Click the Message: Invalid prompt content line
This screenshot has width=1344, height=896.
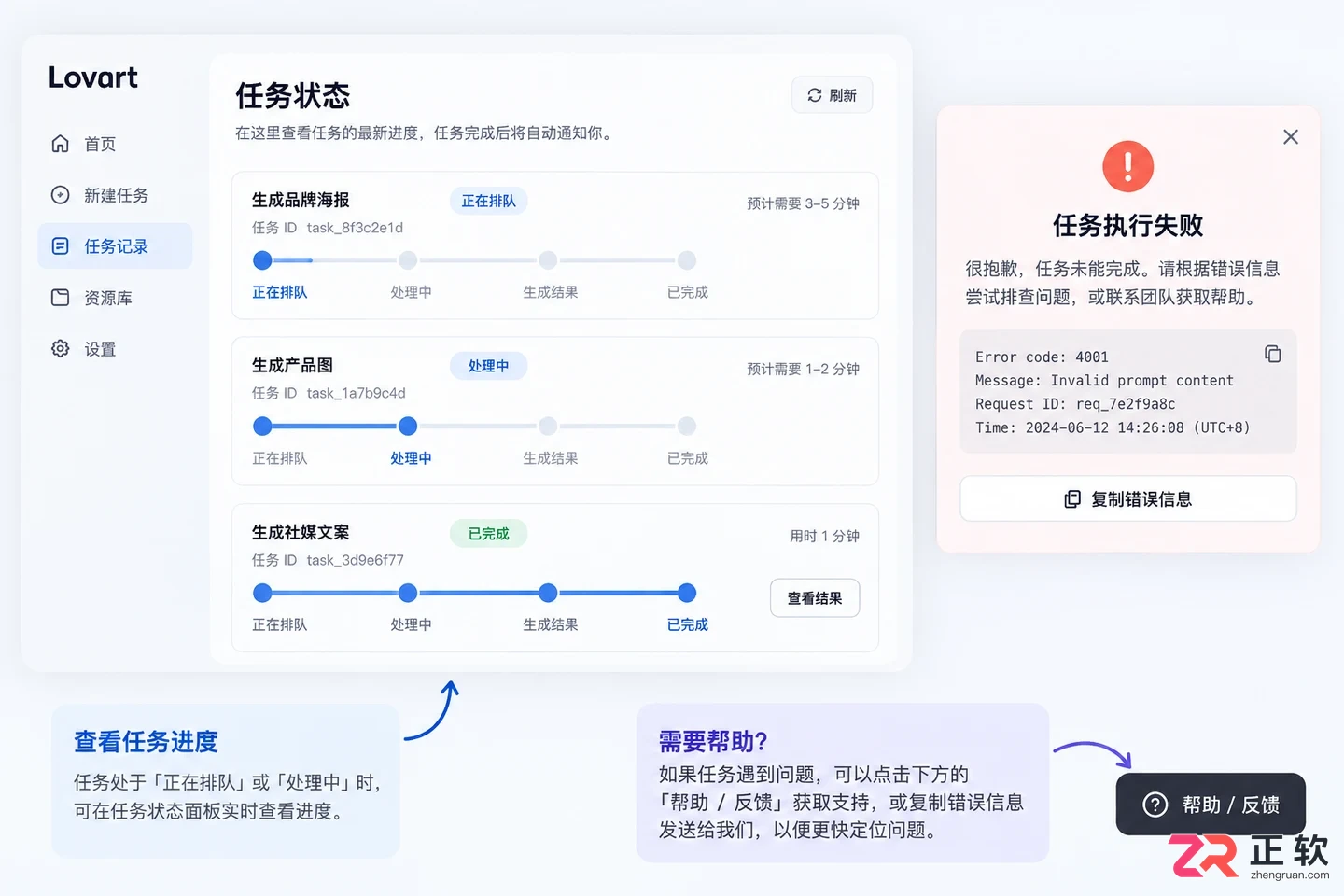[x=1104, y=381]
